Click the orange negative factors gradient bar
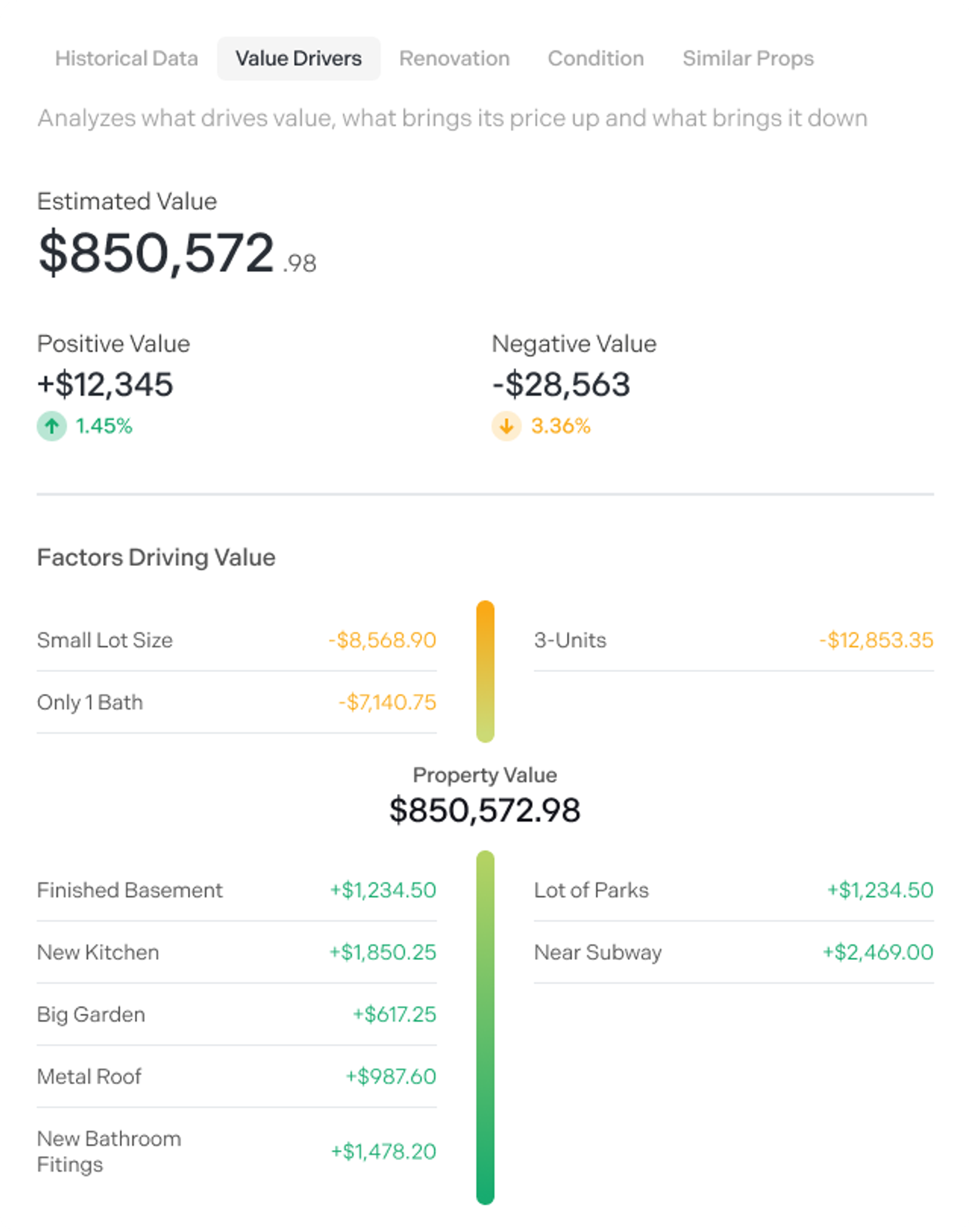 (x=485, y=671)
